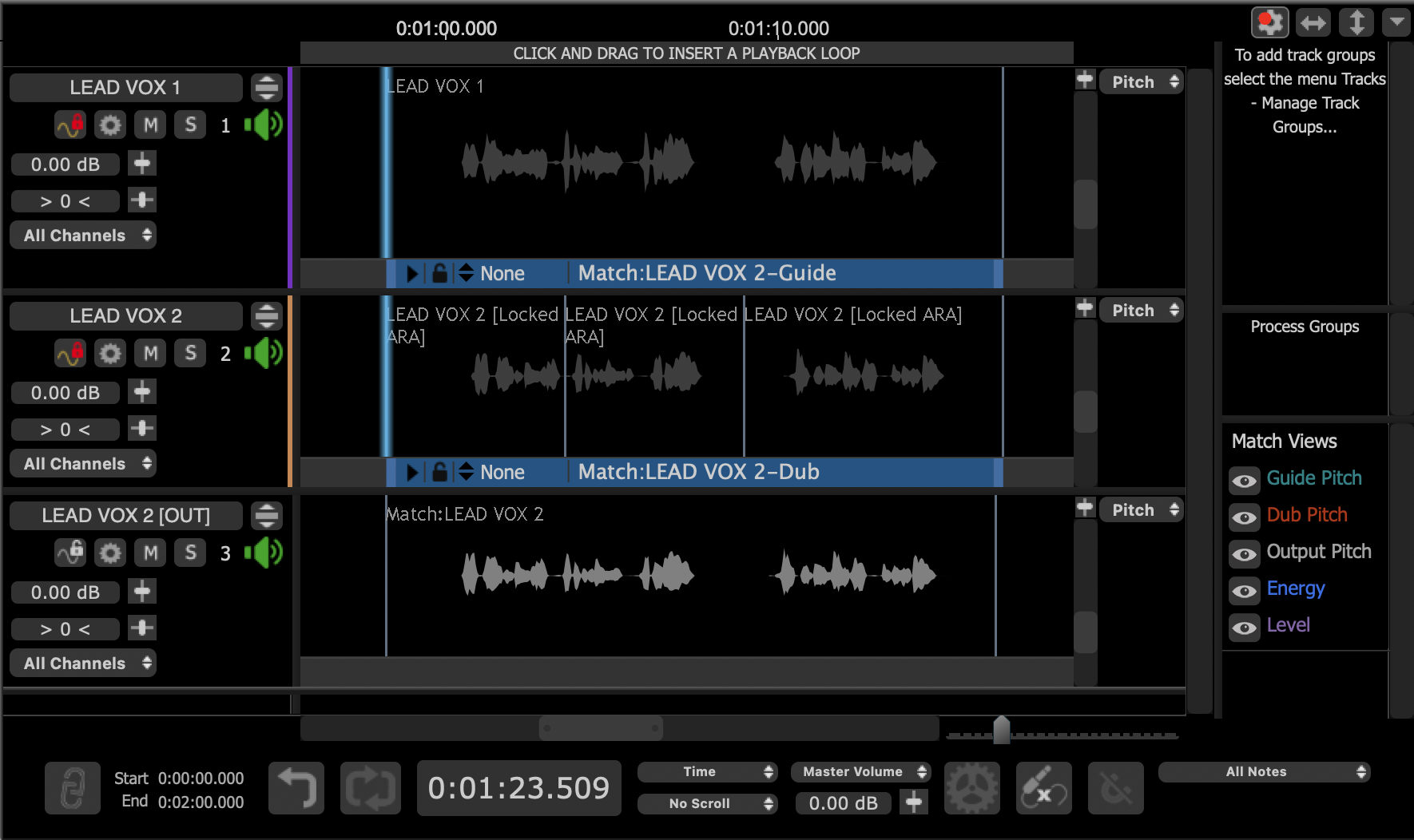This screenshot has height=840, width=1414.
Task: Mute the LEAD VOX 1 track
Action: point(150,125)
